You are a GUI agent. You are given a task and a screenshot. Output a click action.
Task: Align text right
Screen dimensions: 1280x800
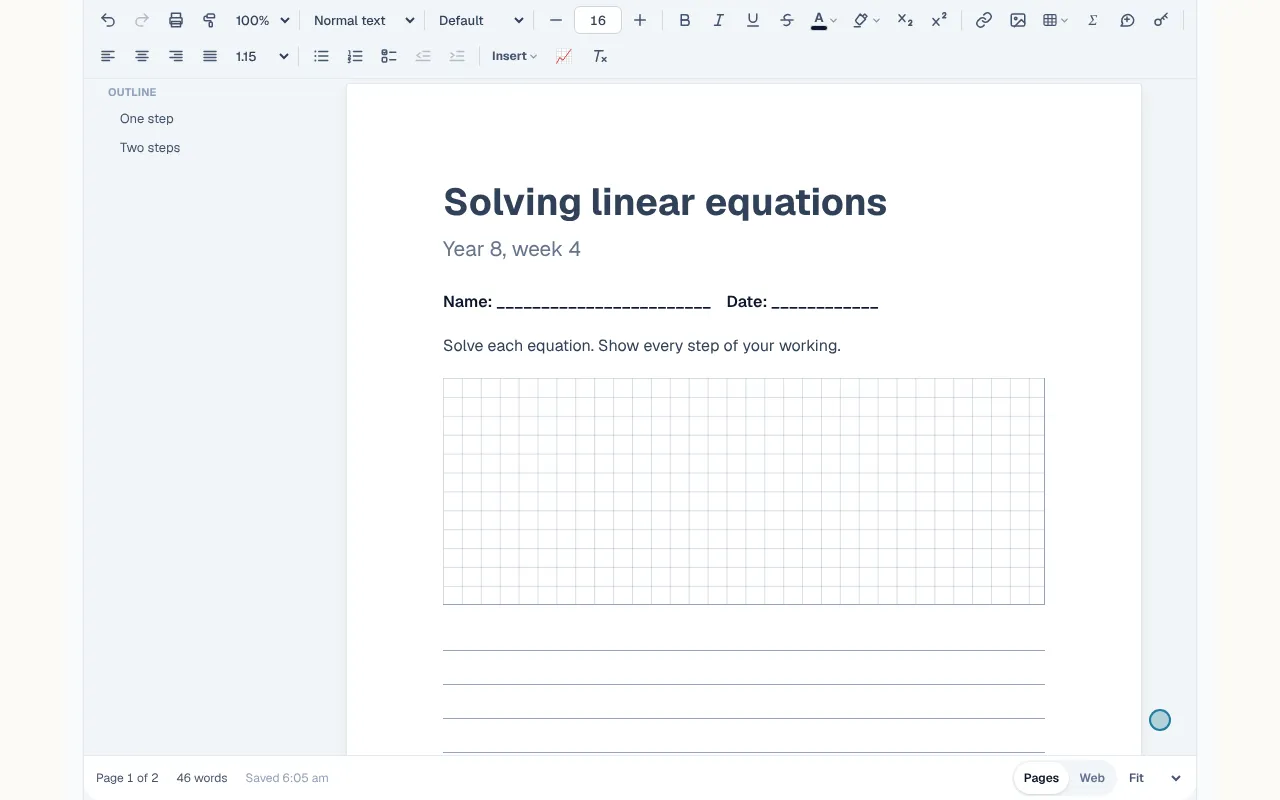176,56
